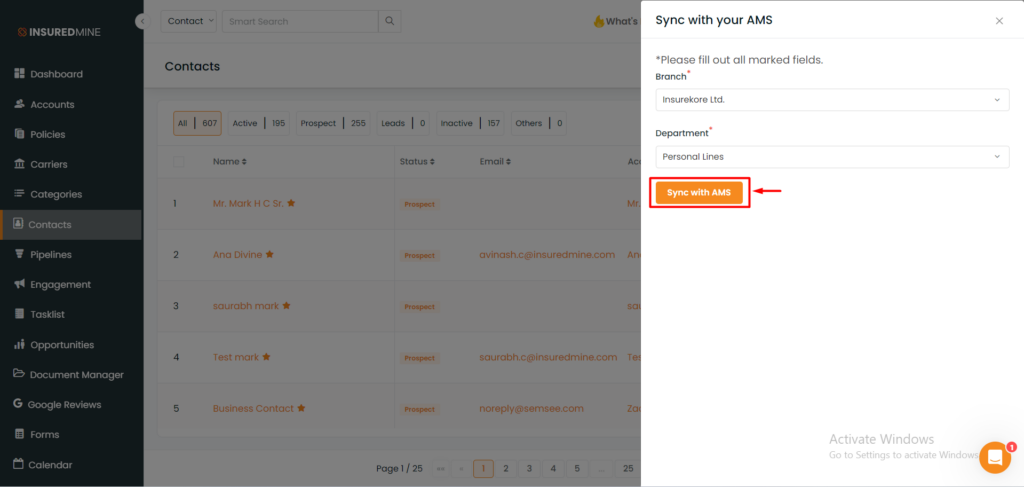Select the Others 0 filter tab
This screenshot has width=1024, height=487.
click(x=539, y=123)
